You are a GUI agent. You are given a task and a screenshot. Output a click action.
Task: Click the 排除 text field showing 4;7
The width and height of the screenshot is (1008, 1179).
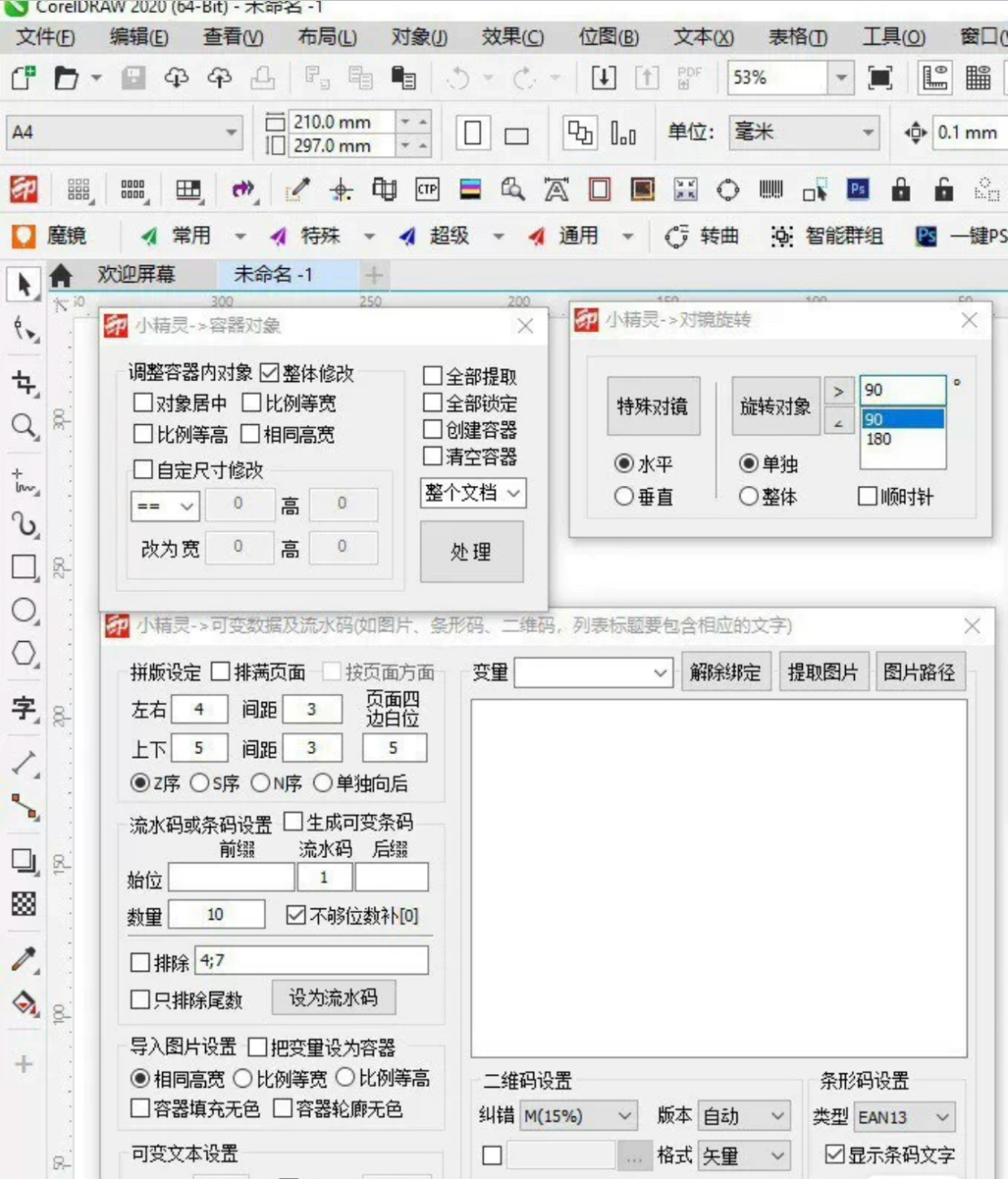click(x=311, y=961)
